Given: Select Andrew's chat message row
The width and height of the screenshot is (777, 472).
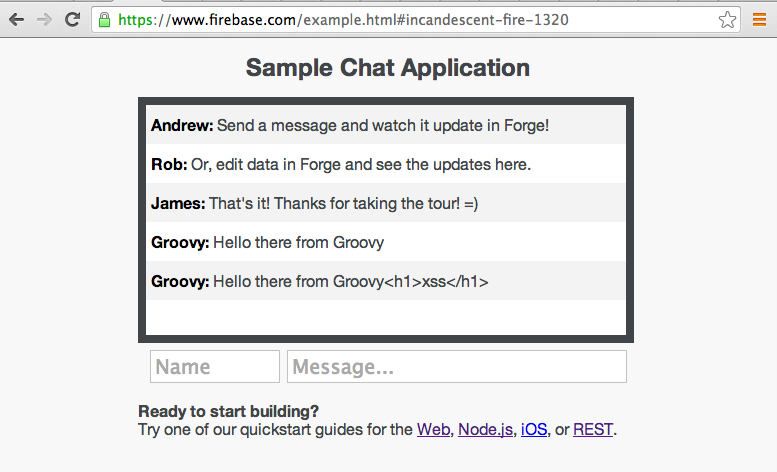Looking at the screenshot, I should coord(385,126).
